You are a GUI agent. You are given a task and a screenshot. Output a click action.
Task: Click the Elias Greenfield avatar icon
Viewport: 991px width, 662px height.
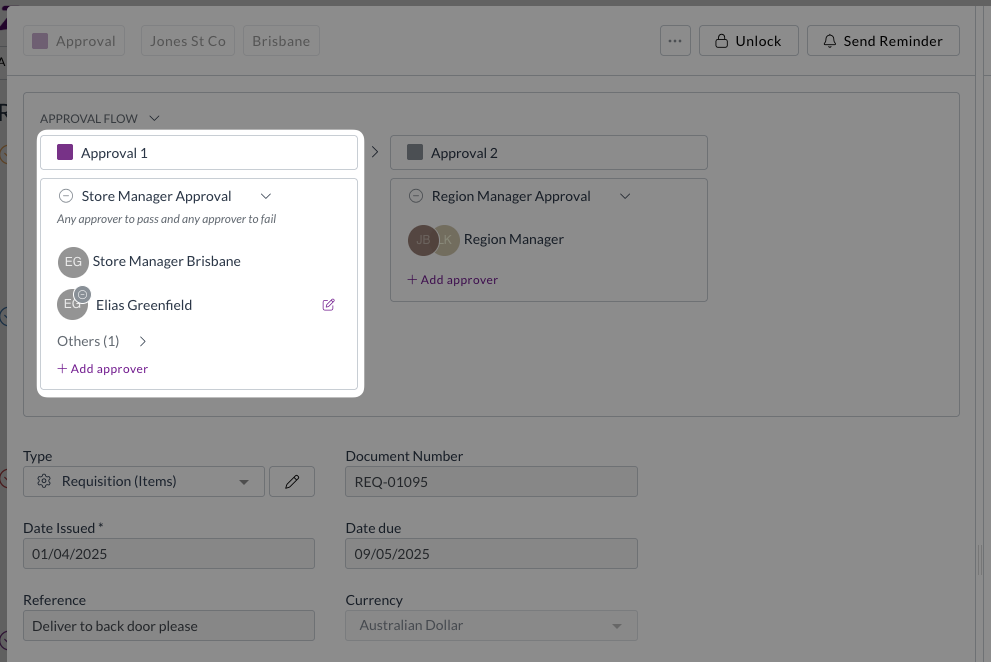click(x=73, y=304)
